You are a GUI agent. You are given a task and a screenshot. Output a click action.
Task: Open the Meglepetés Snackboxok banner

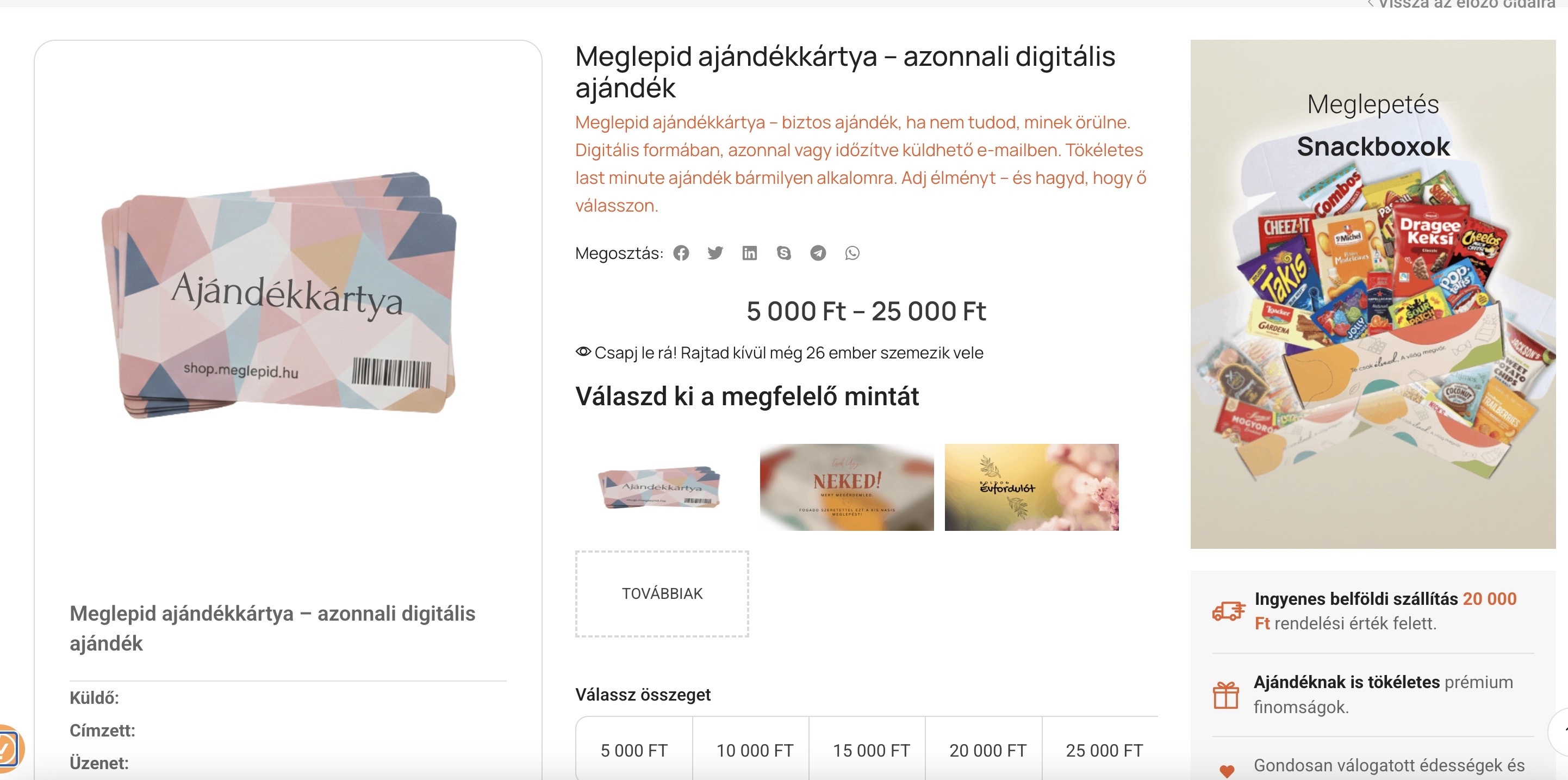1373,294
